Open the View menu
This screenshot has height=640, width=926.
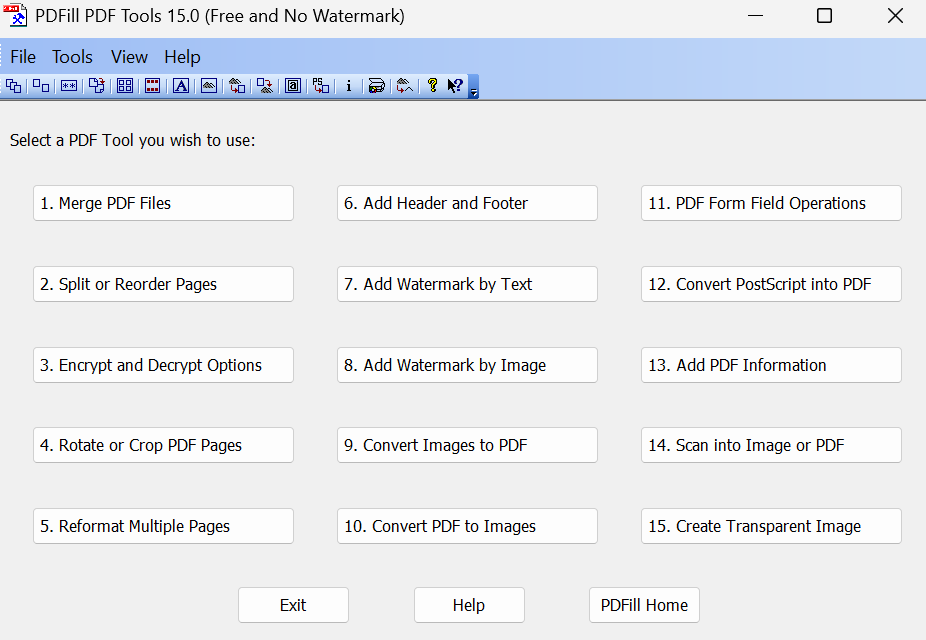129,57
